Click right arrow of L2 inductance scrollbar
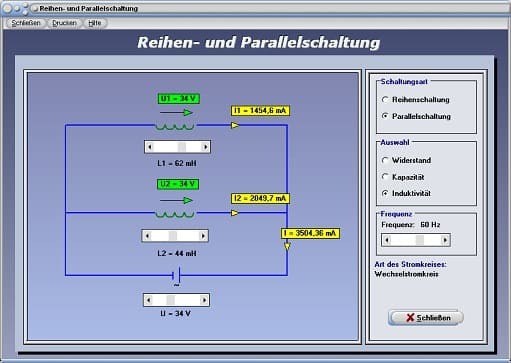The width and height of the screenshot is (511, 363). tap(203, 236)
